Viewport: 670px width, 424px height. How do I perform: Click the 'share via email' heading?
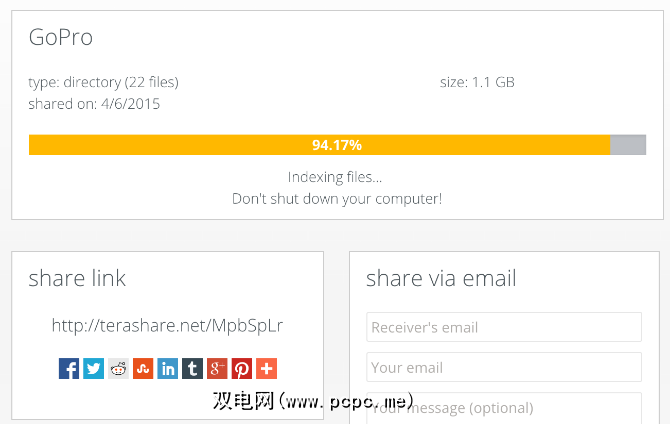[441, 278]
